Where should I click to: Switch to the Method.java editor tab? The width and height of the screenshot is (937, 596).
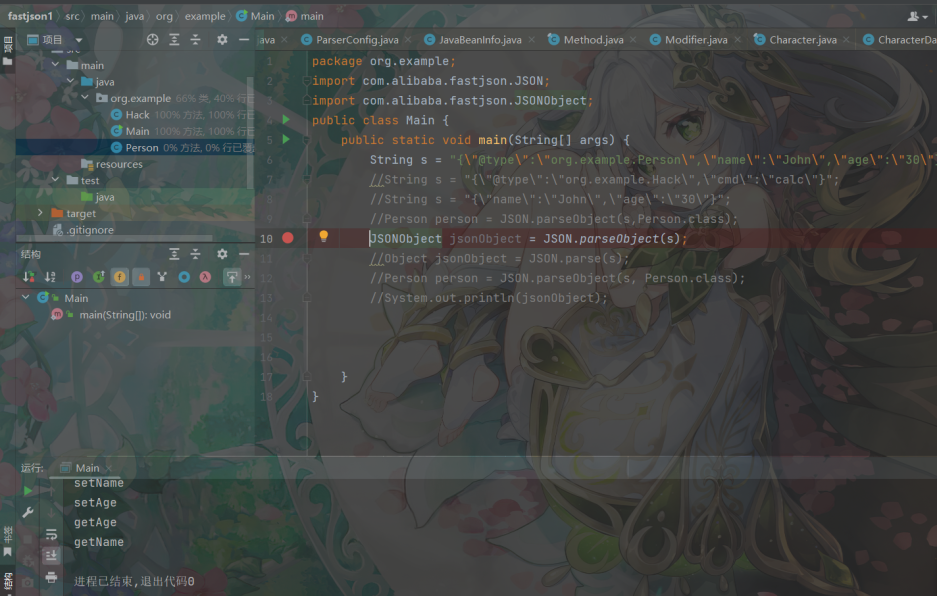tap(593, 40)
